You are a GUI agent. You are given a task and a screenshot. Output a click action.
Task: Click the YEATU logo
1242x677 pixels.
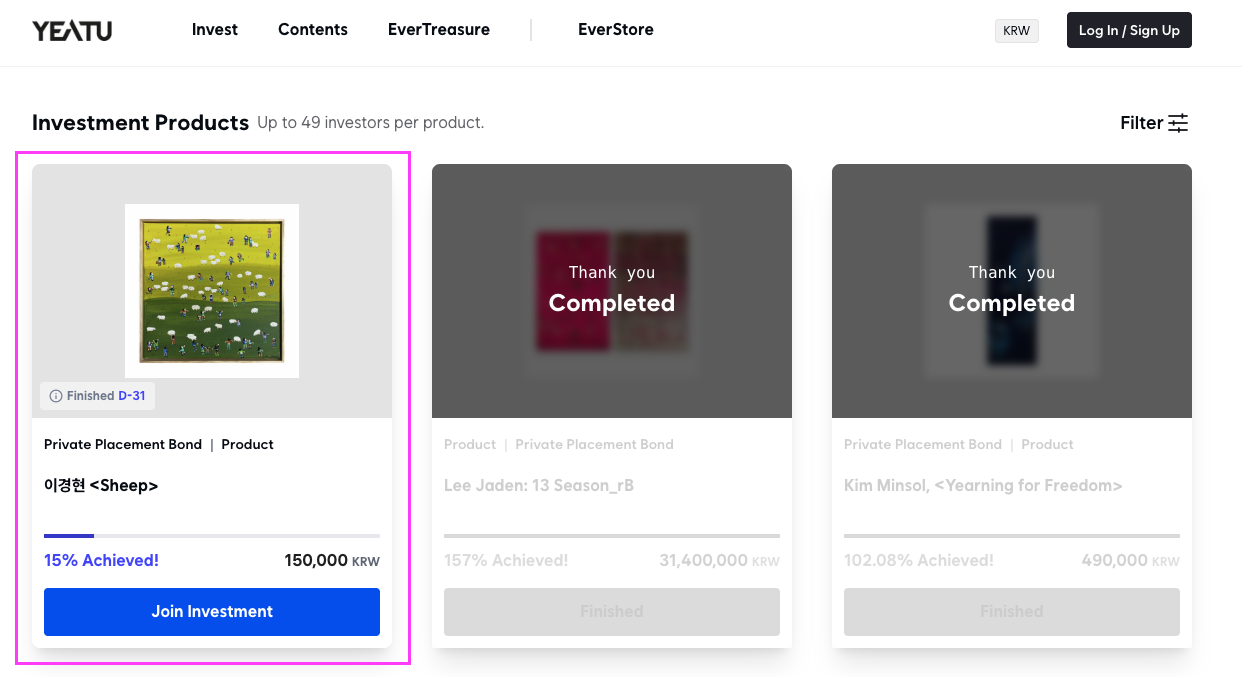click(x=72, y=31)
